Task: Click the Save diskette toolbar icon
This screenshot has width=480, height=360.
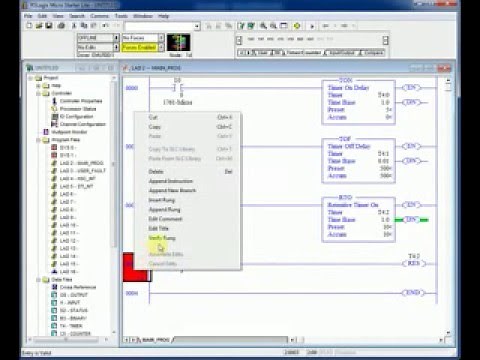Action: coord(49,26)
